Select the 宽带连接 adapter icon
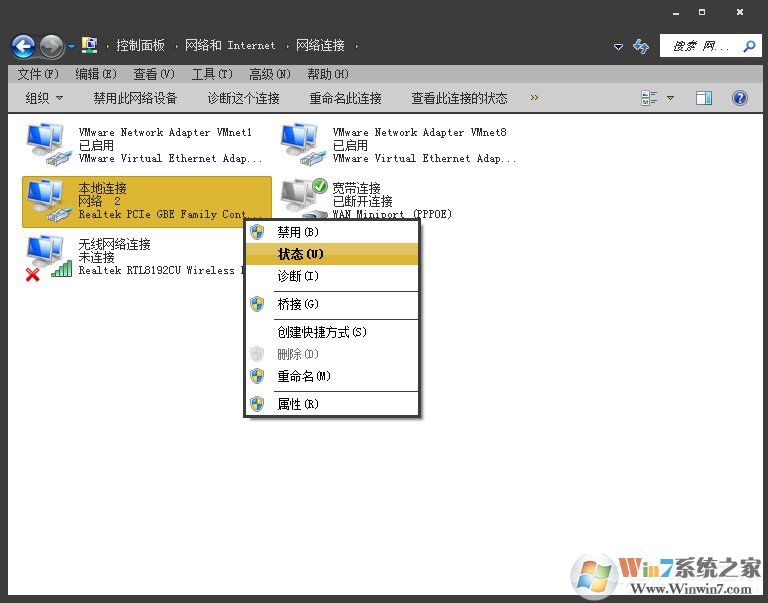 point(303,198)
